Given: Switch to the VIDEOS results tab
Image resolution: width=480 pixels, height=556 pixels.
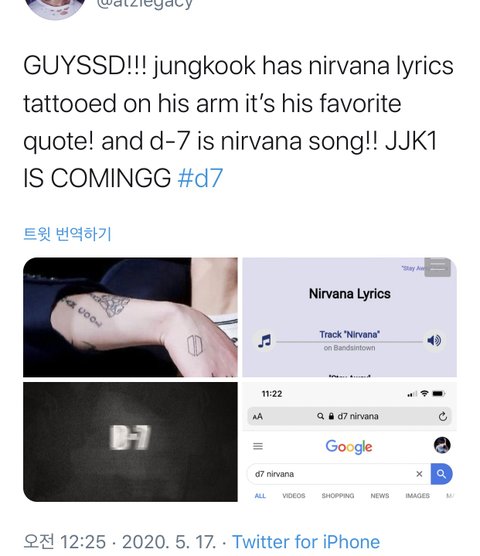Looking at the screenshot, I should (294, 496).
